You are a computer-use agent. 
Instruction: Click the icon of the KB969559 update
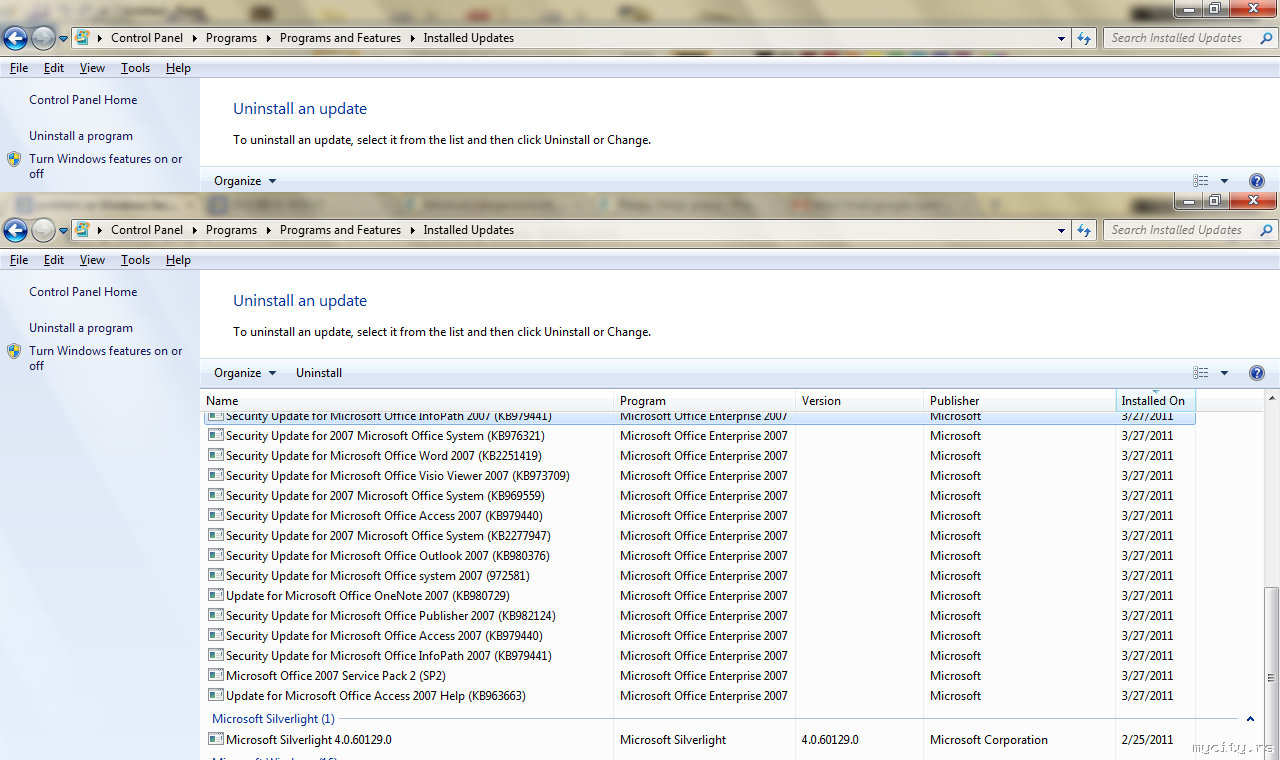point(215,496)
